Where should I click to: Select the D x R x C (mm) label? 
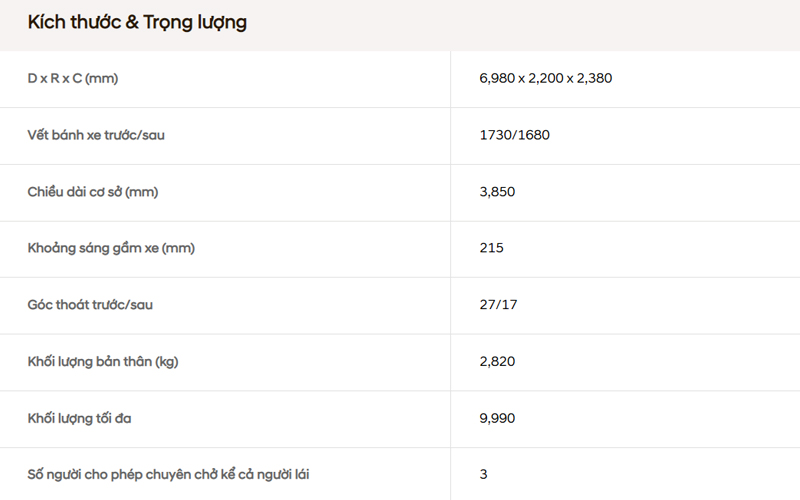73,79
